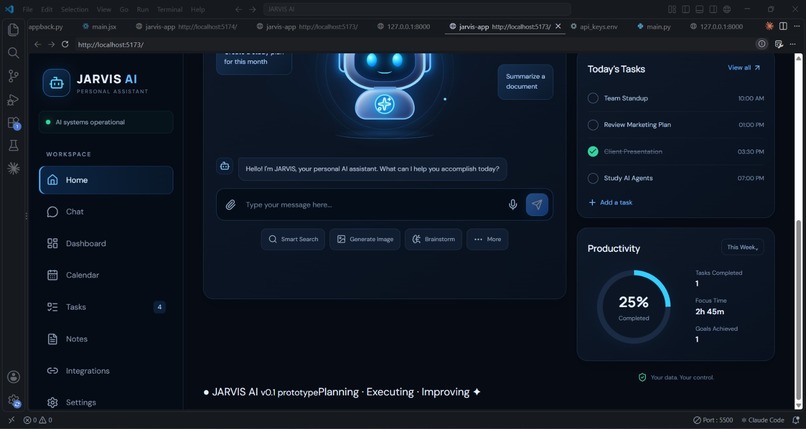Screen dimensions: 806x429
Task: Click the VS Code command center search box
Action: [x=417, y=9]
